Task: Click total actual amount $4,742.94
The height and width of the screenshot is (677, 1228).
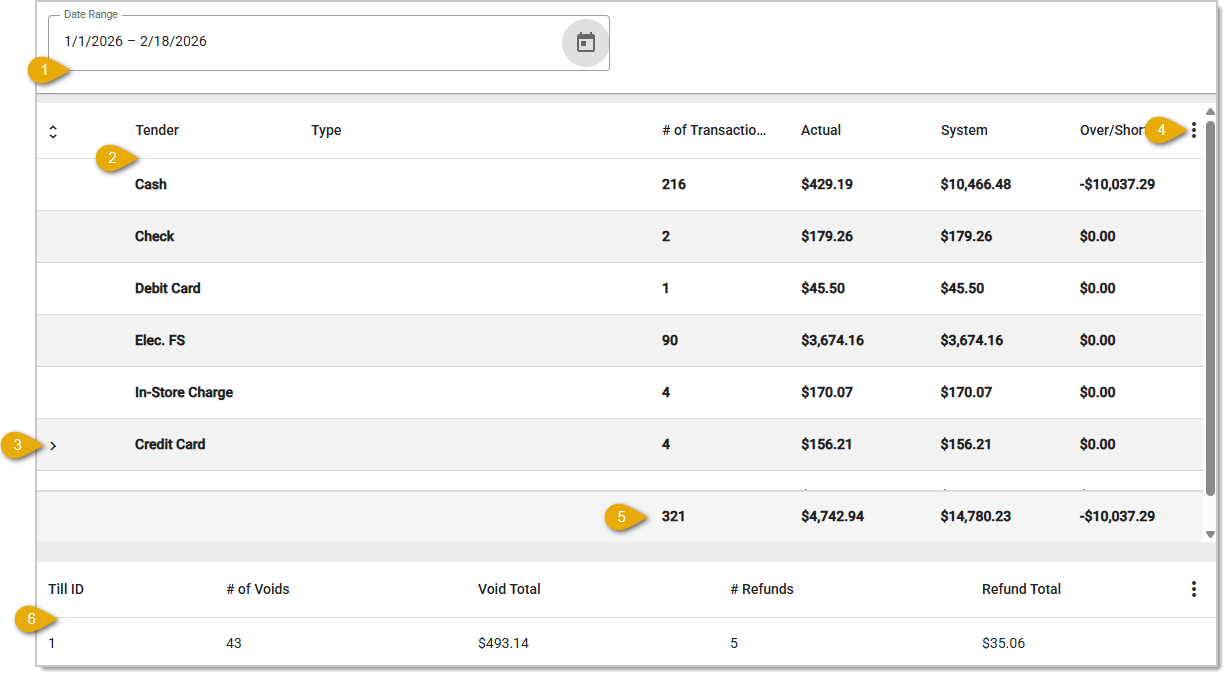Action: tap(833, 517)
